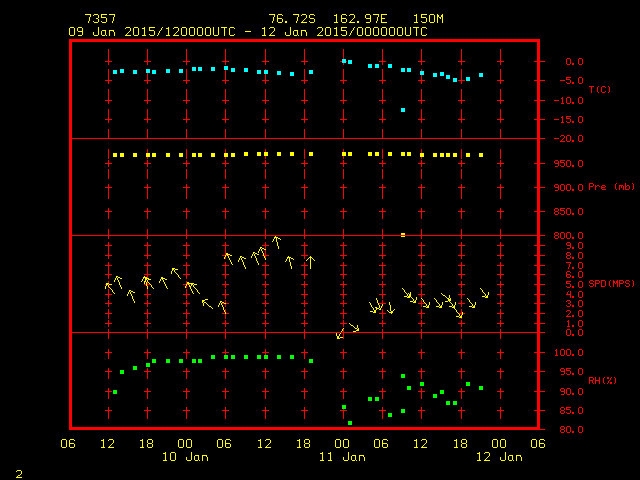The height and width of the screenshot is (480, 640).
Task: Click the station ID 7357 label
Action: click(x=100, y=19)
